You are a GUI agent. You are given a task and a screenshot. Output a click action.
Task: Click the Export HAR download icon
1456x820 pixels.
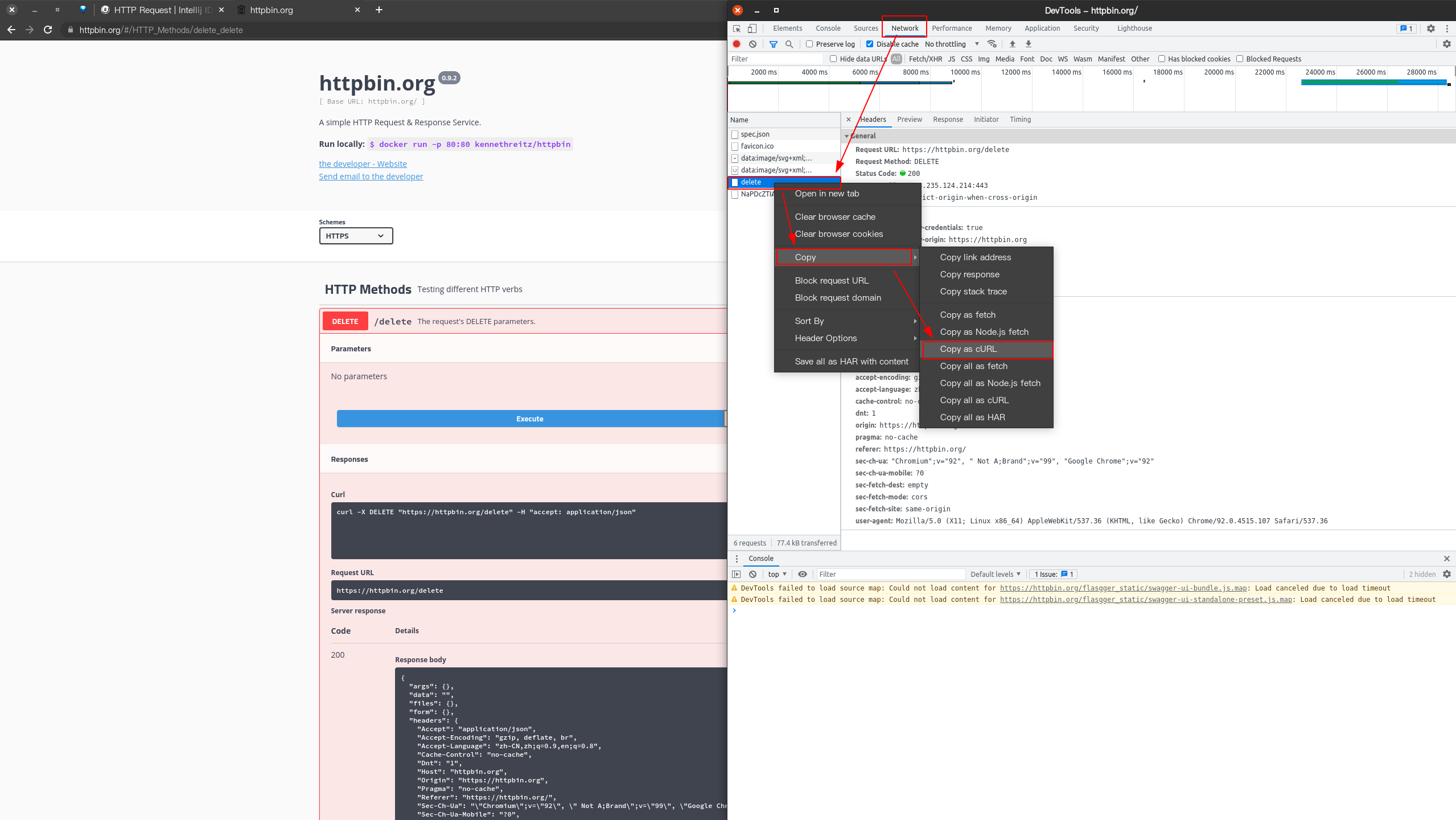(x=1029, y=44)
